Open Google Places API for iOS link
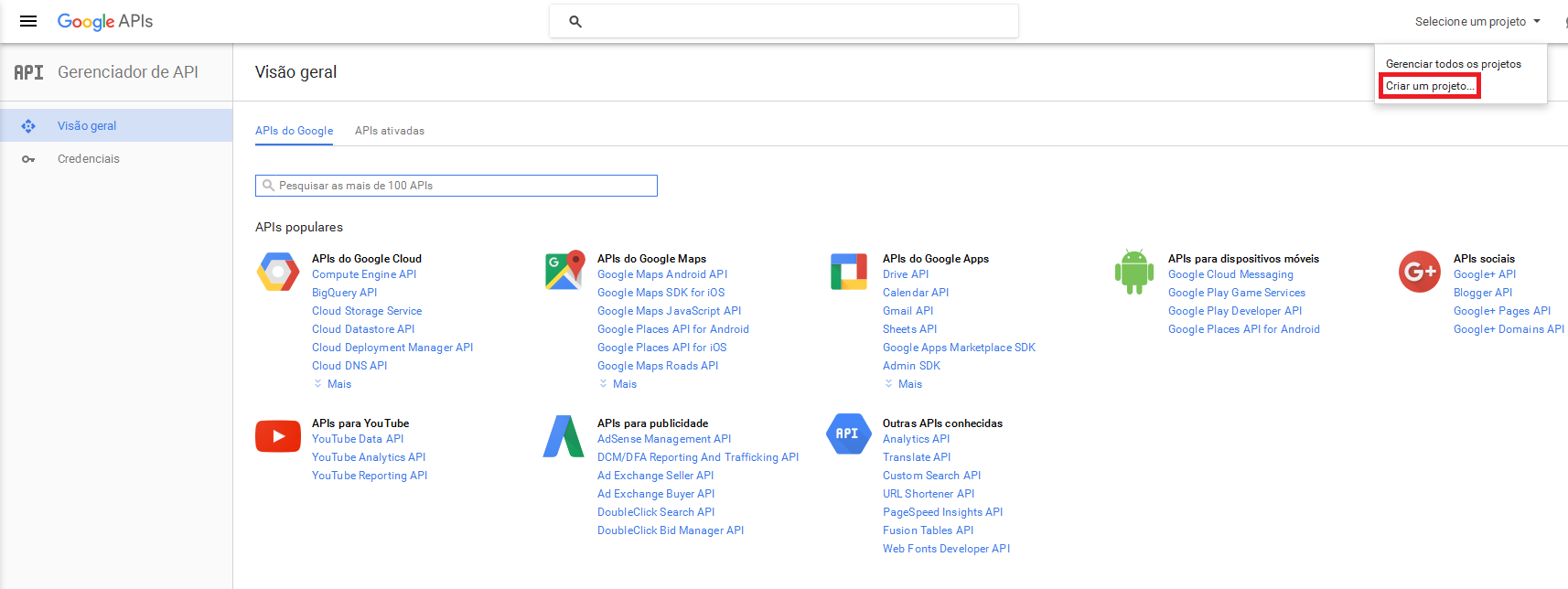Viewport: 1568px width, 589px height. point(662,348)
